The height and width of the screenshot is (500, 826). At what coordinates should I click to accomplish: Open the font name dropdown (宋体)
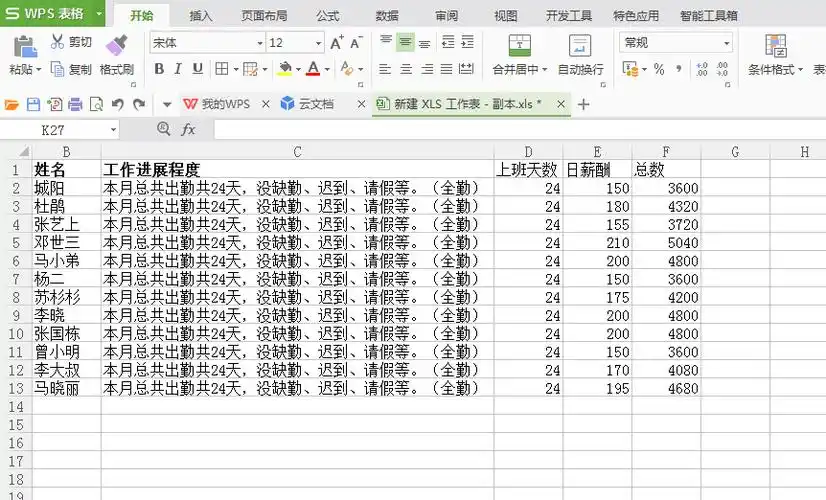pos(260,43)
